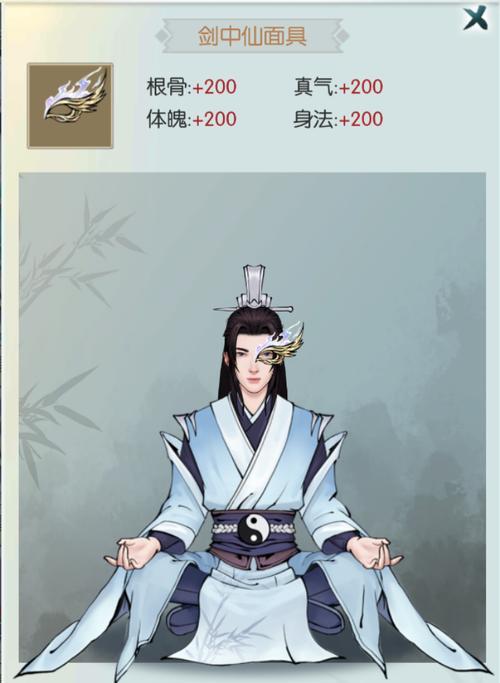Close the 剑中仙面具 item panel
Viewport: 500px width, 683px height.
(x=475, y=18)
